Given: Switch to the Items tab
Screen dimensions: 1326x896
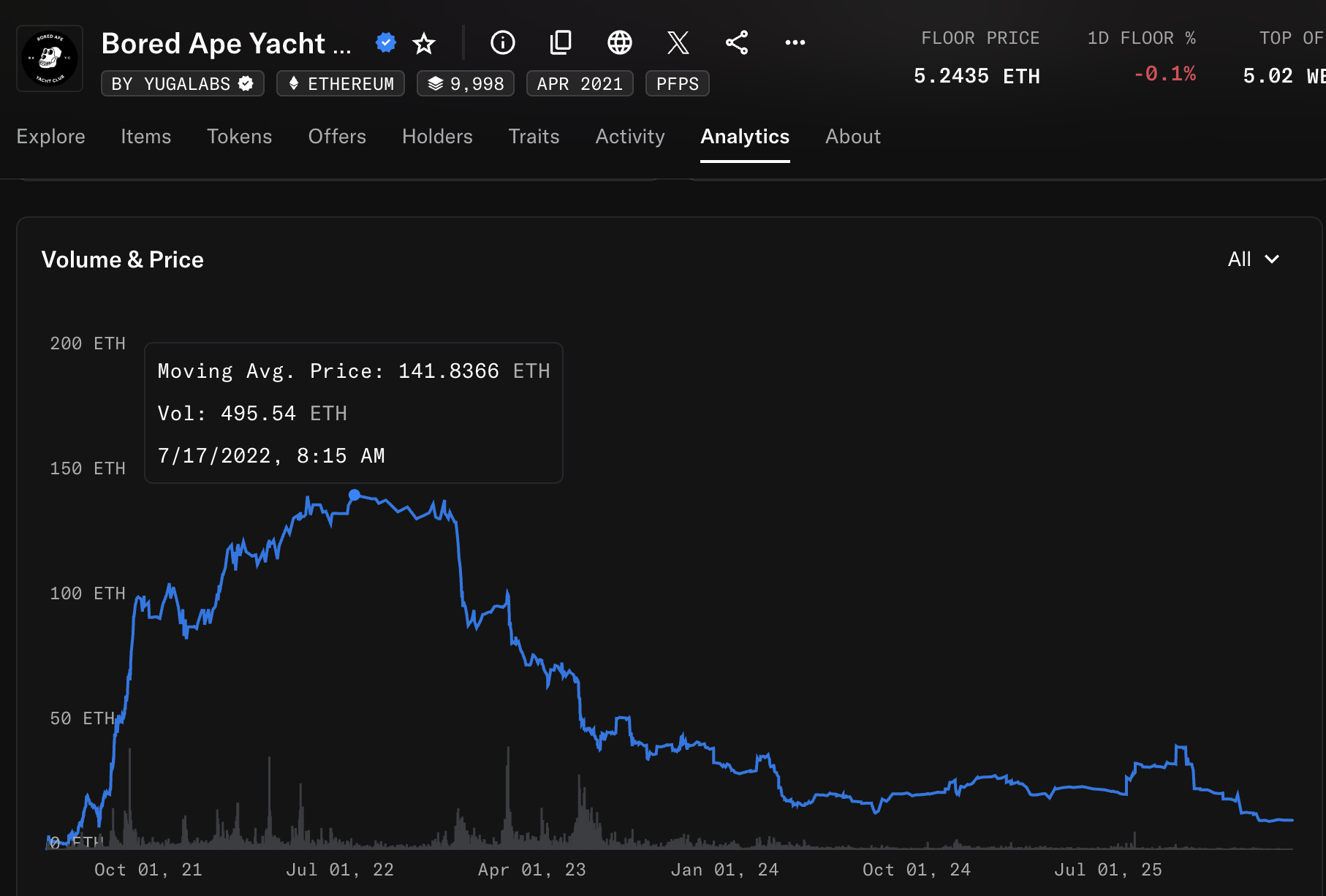Looking at the screenshot, I should [145, 137].
